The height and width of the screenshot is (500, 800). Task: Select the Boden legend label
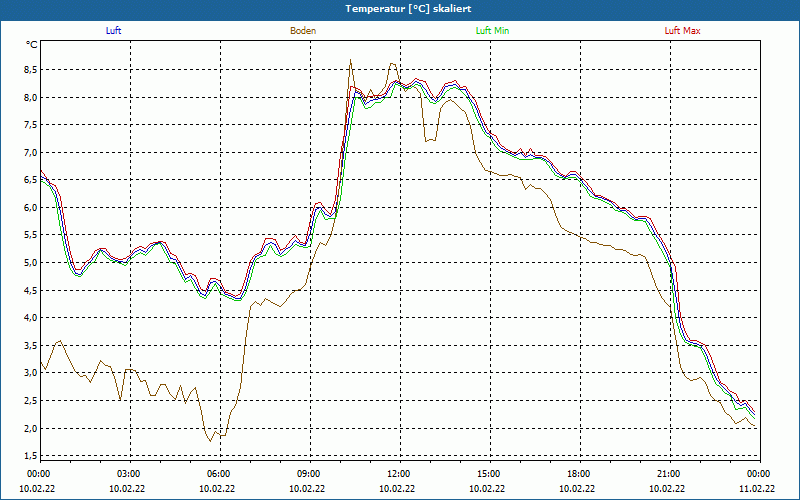click(303, 31)
